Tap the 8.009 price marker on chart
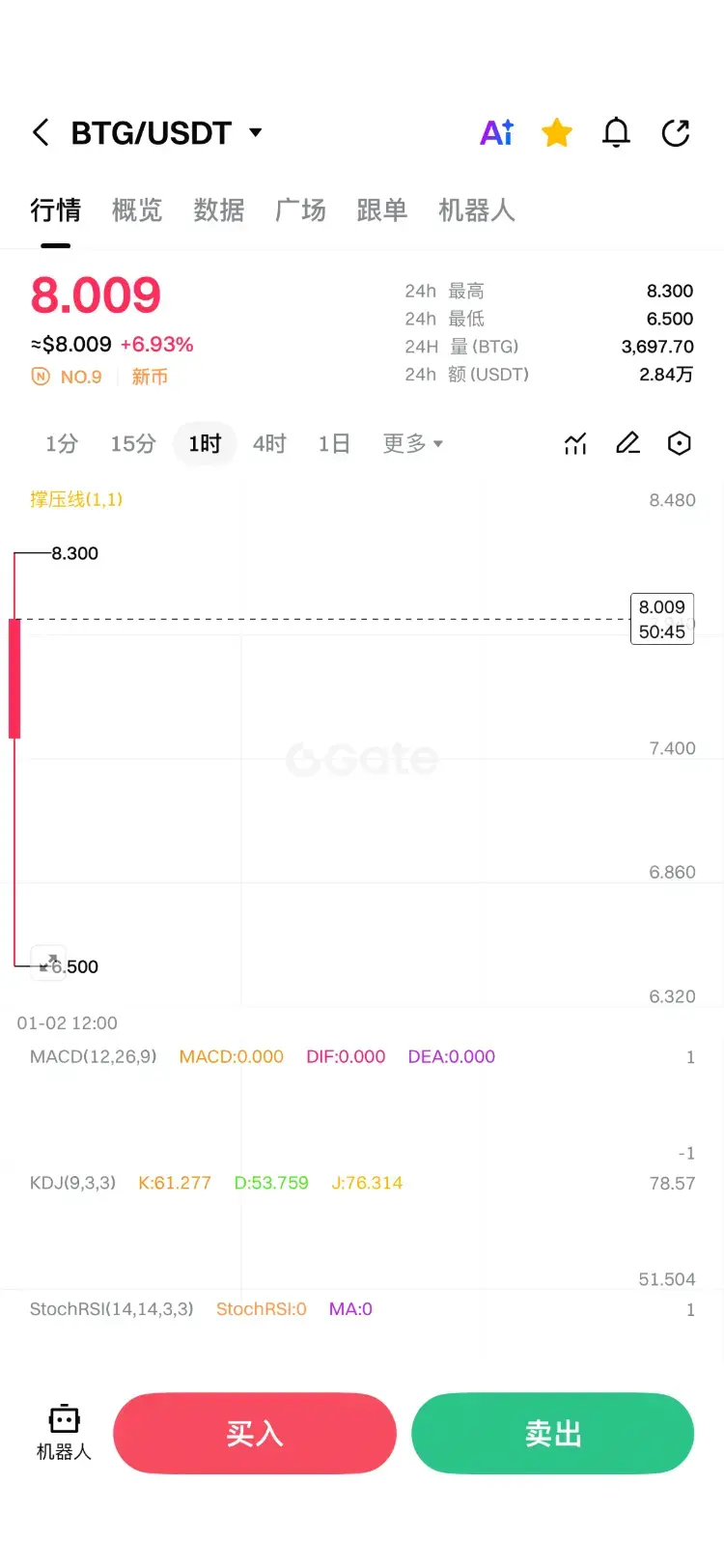Viewport: 724px width, 1568px height. click(662, 619)
